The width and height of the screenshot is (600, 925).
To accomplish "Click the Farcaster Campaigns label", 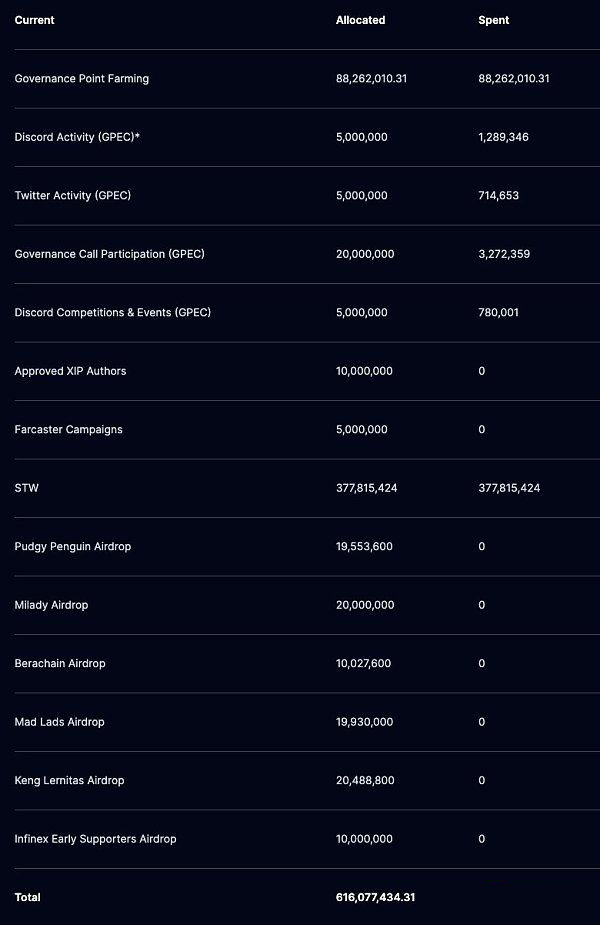I will point(68,429).
